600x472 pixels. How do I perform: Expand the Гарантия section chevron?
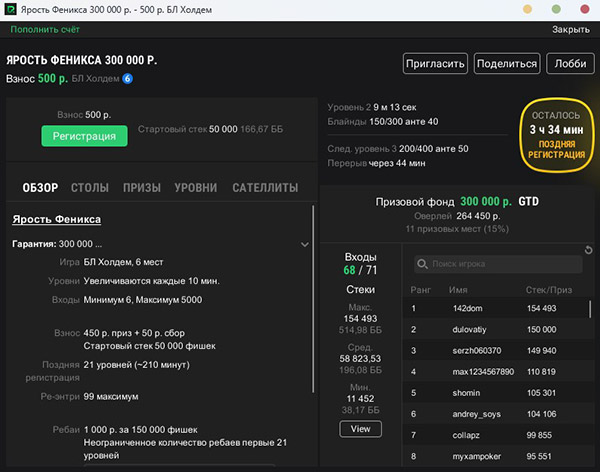(305, 244)
